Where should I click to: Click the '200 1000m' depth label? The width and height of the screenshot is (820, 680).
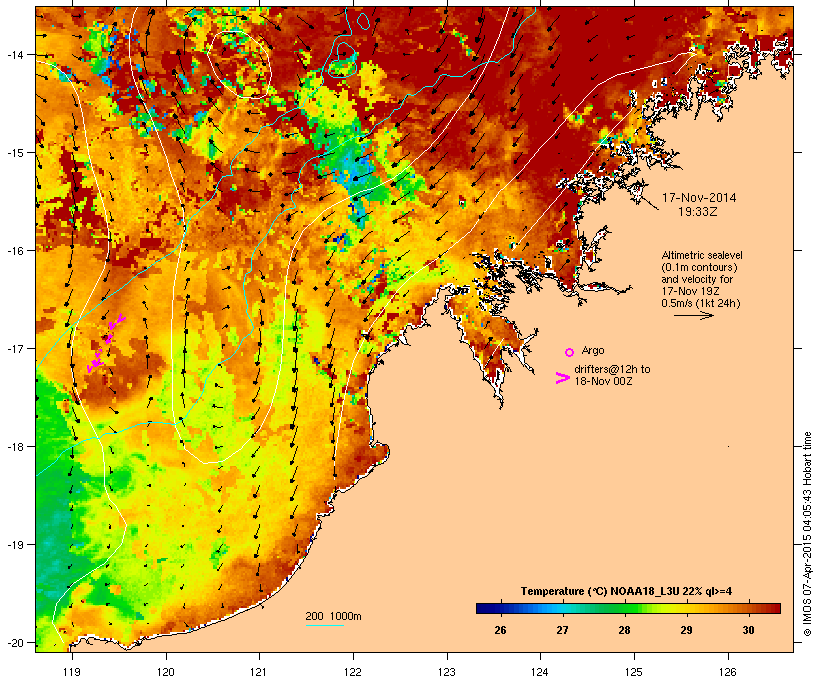point(333,616)
